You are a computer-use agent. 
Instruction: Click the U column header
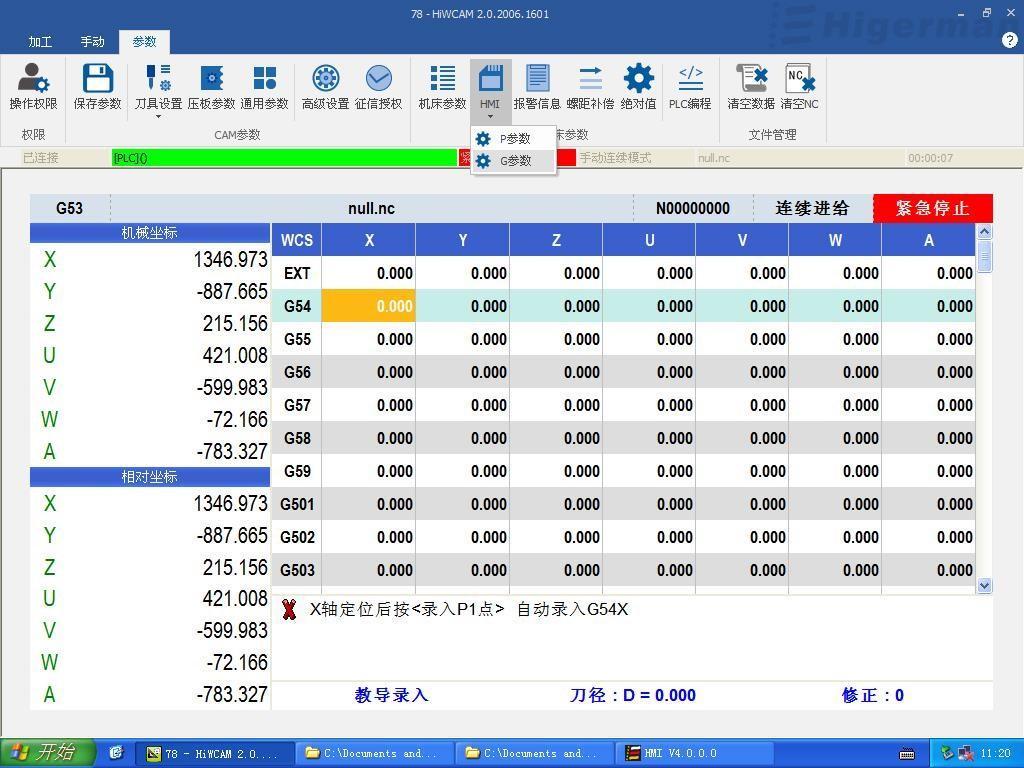coord(649,240)
